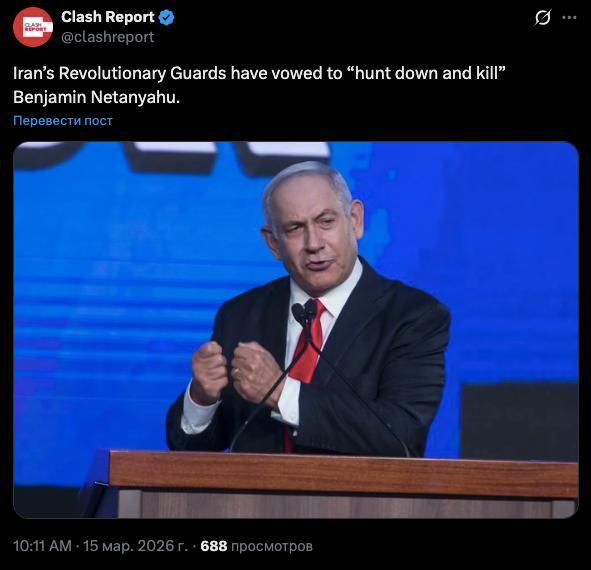Click the Перевести пост translate link
The width and height of the screenshot is (591, 570).
pos(63,121)
